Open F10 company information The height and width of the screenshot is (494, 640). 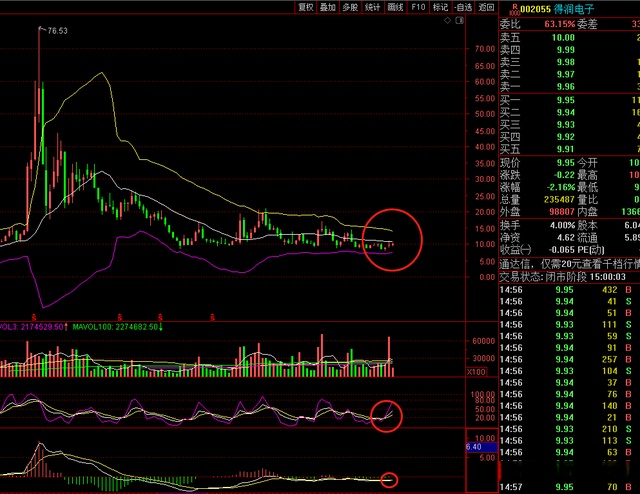(418, 7)
